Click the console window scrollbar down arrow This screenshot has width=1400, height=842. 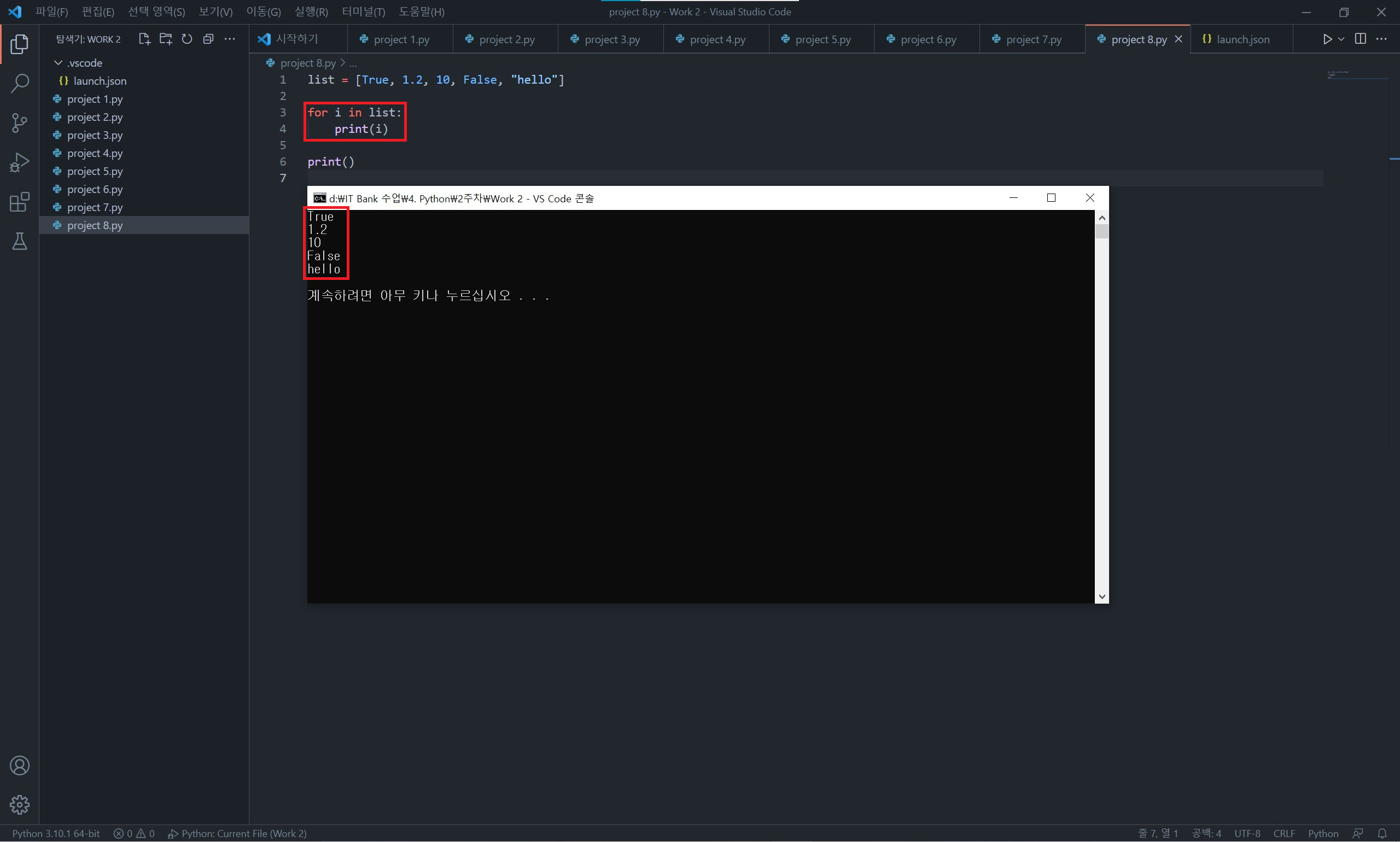click(1101, 597)
